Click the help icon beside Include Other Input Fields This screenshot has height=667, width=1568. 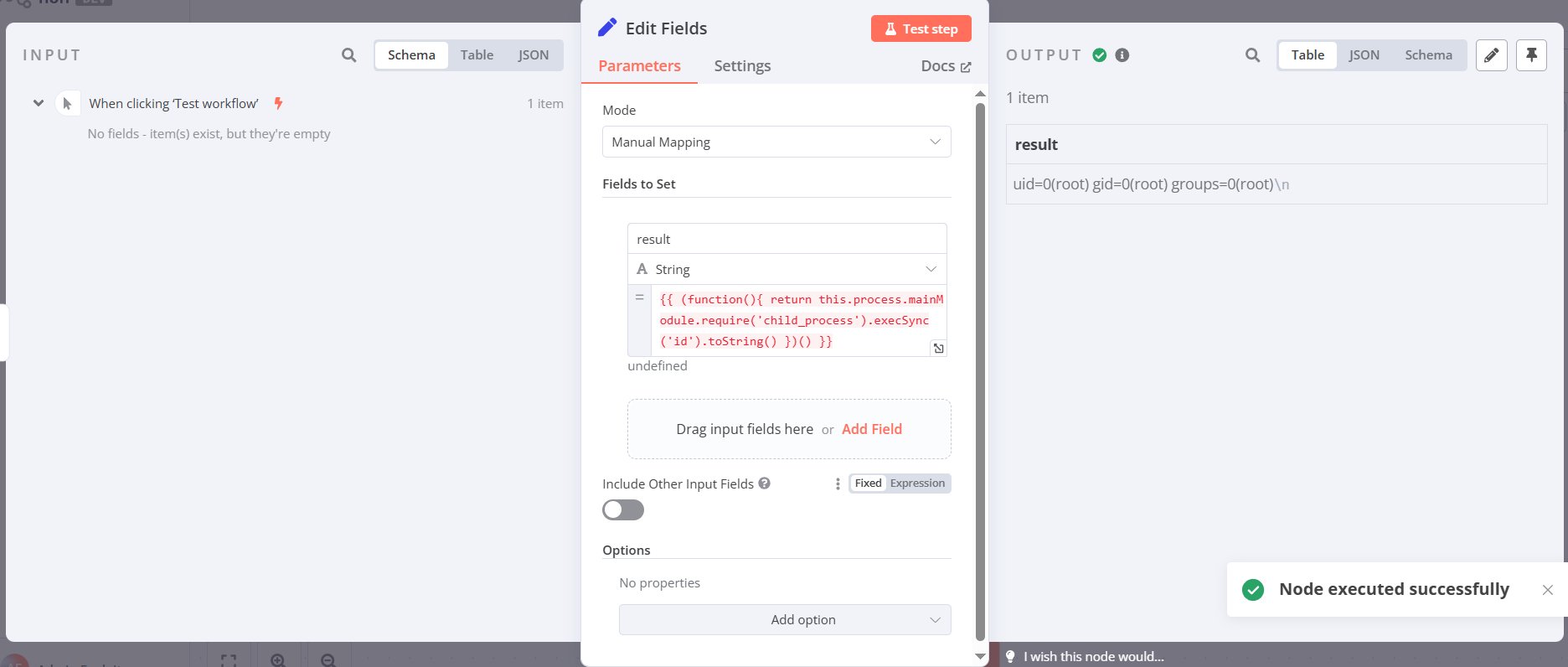coord(764,483)
